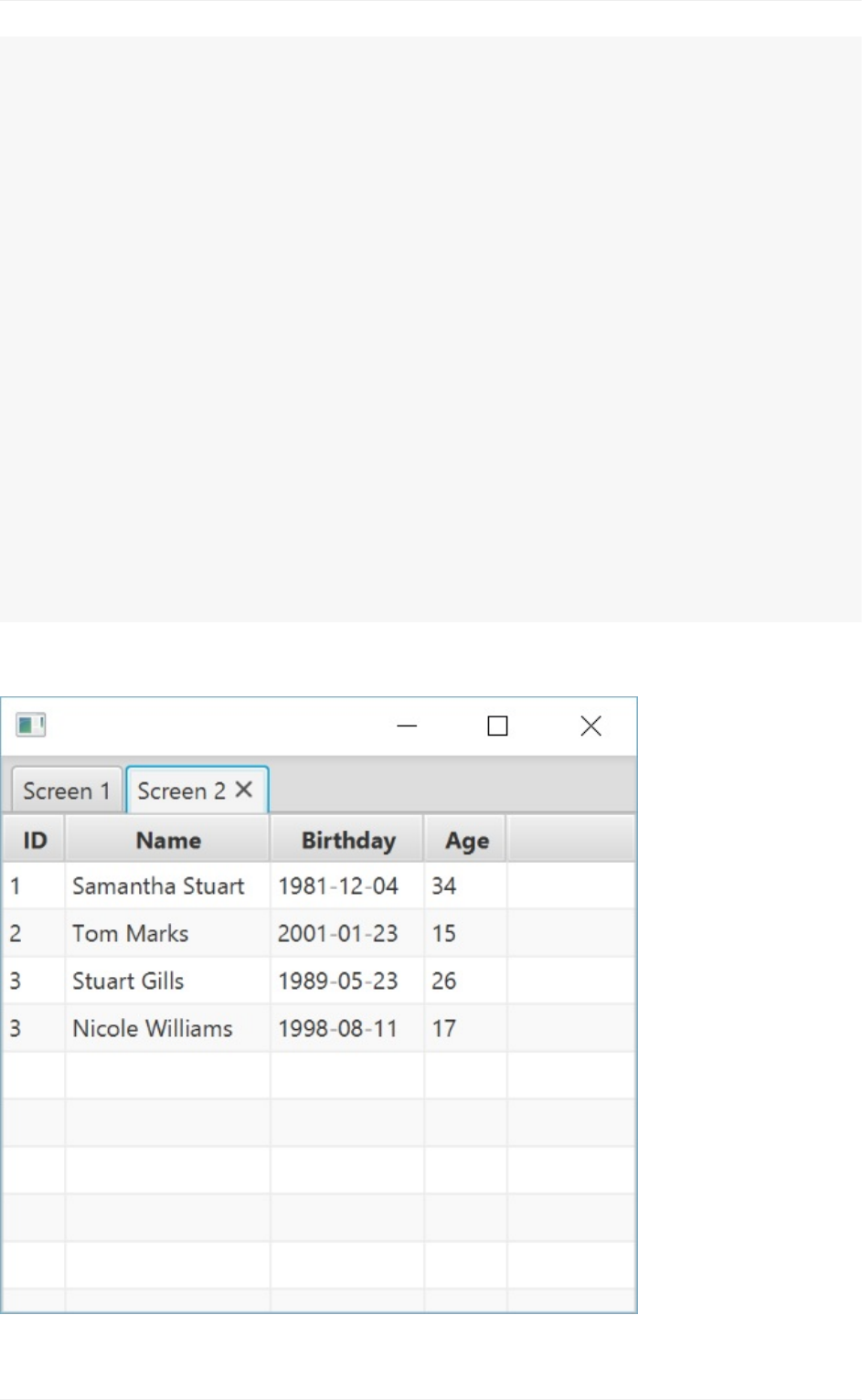Switch to the Screen 1 tab

(x=66, y=790)
